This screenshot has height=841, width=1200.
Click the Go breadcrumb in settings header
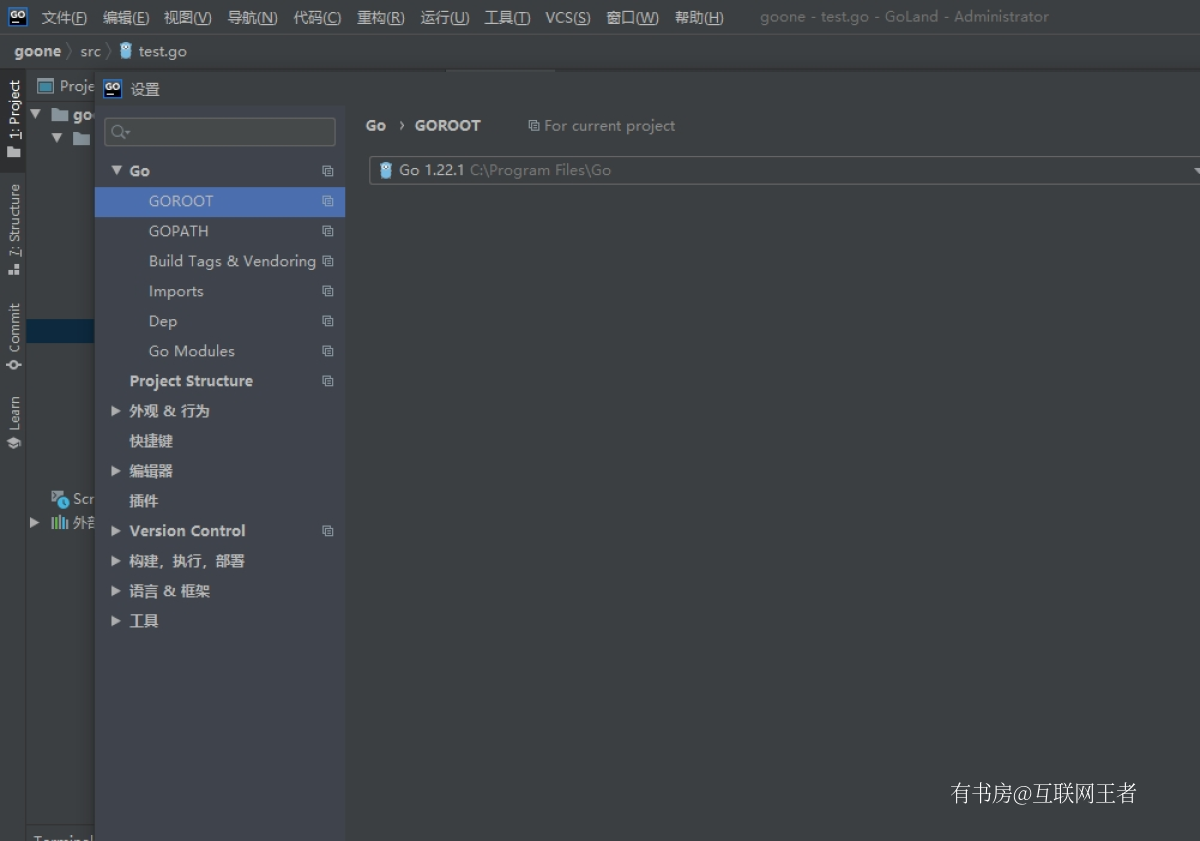(376, 126)
